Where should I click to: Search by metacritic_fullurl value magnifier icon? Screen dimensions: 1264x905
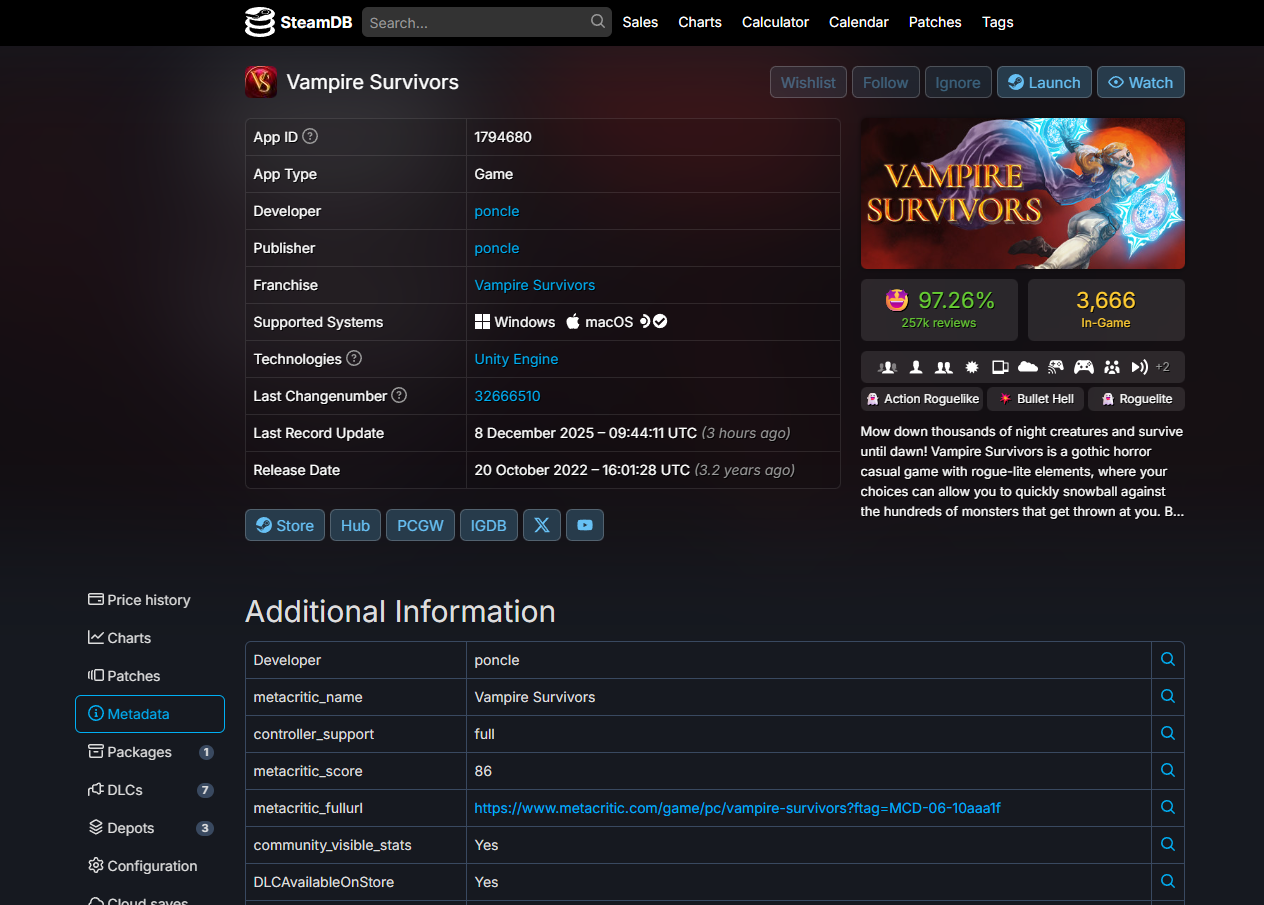click(x=1168, y=808)
